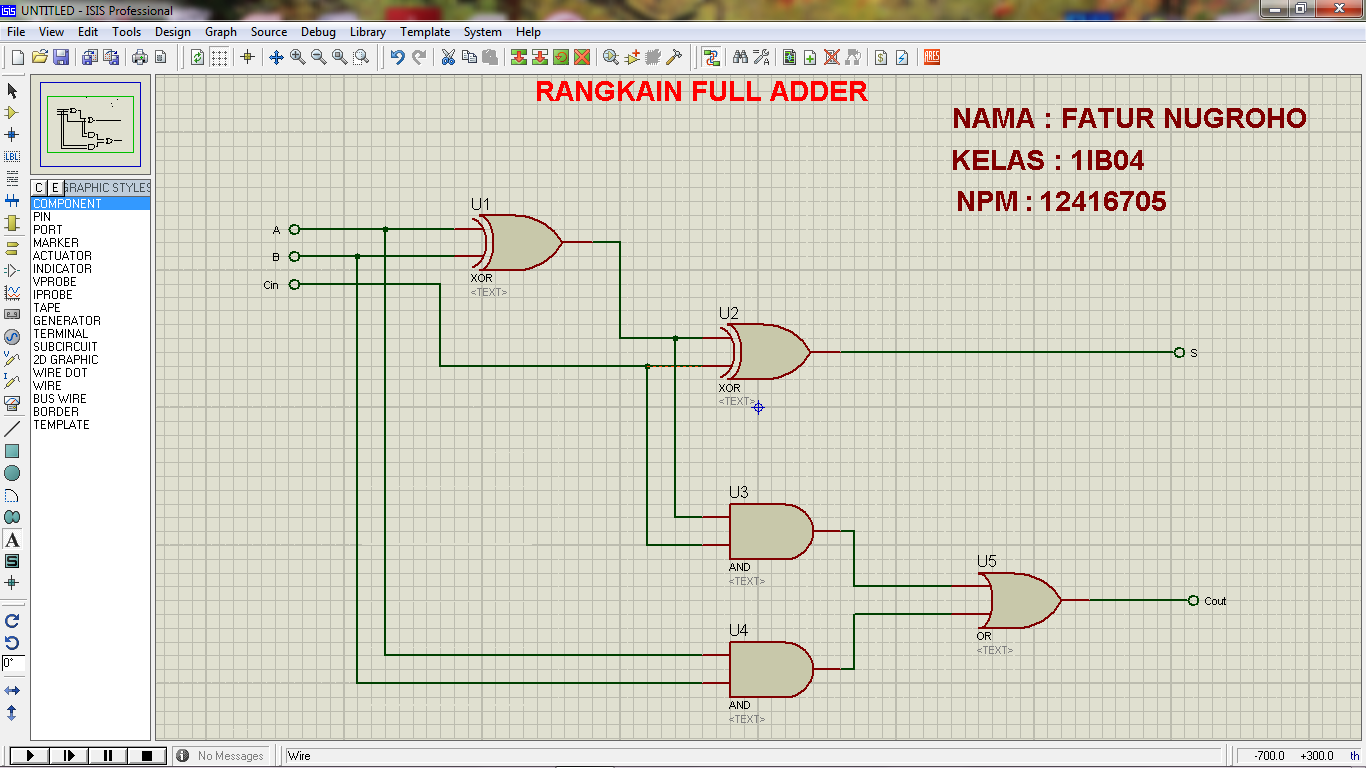The image size is (1366, 768).
Task: Create a new design file
Action: click(17, 57)
